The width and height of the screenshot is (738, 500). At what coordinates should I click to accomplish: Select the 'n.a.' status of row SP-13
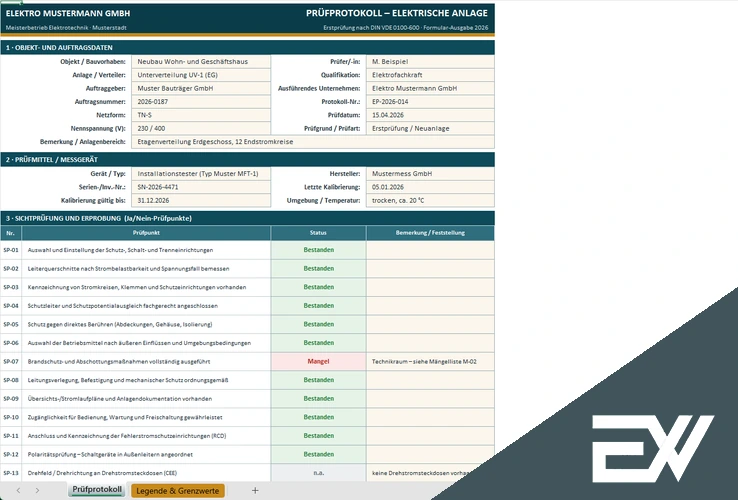point(319,473)
